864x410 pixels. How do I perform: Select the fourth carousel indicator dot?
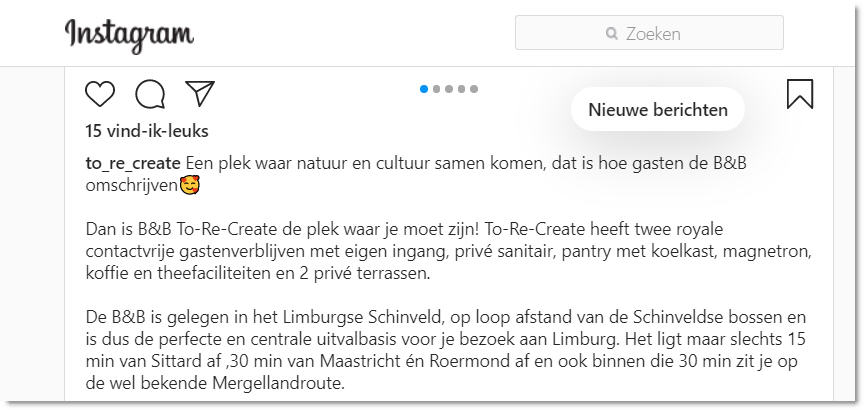462,89
